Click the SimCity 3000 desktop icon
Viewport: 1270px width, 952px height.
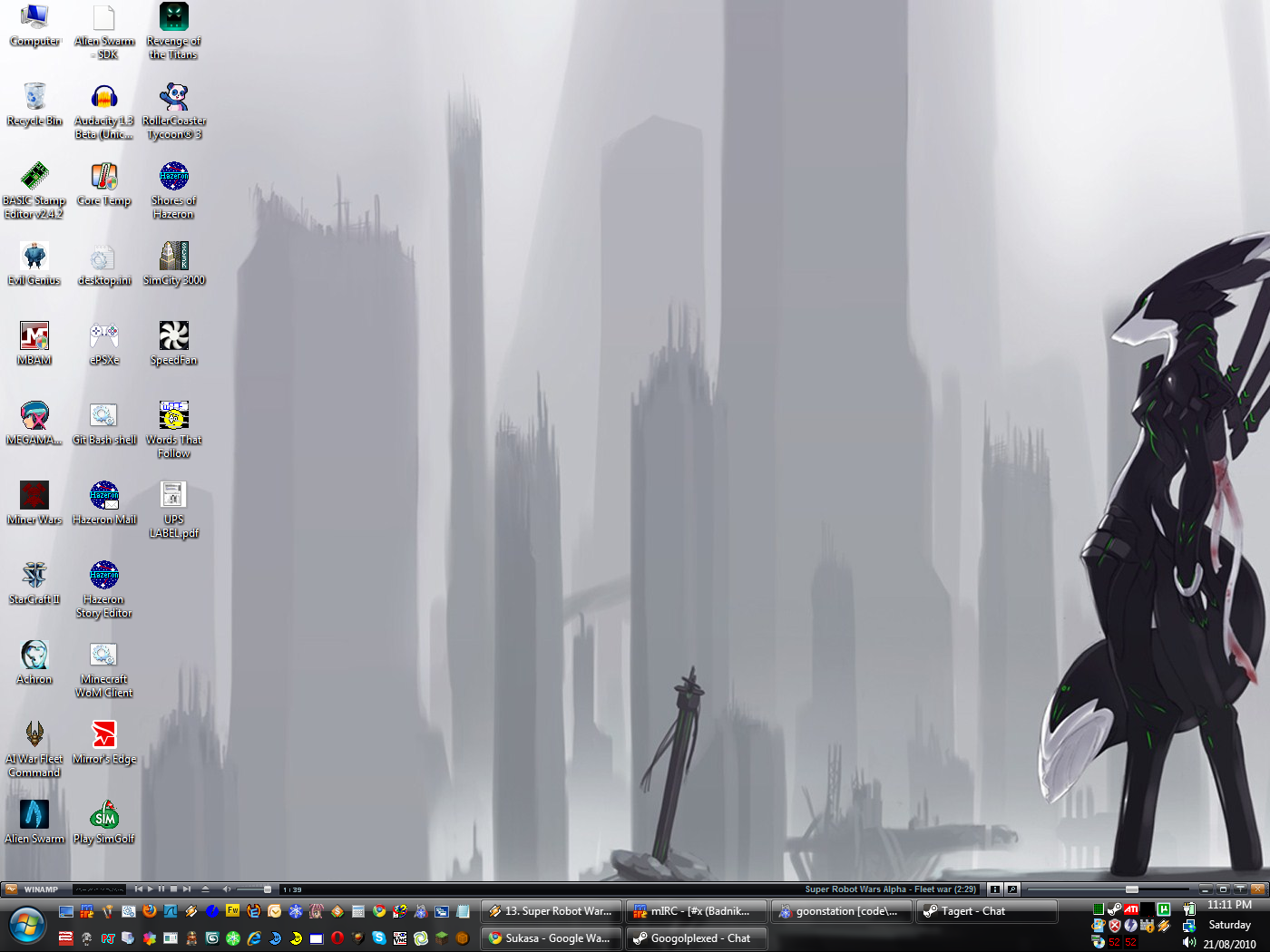(173, 265)
